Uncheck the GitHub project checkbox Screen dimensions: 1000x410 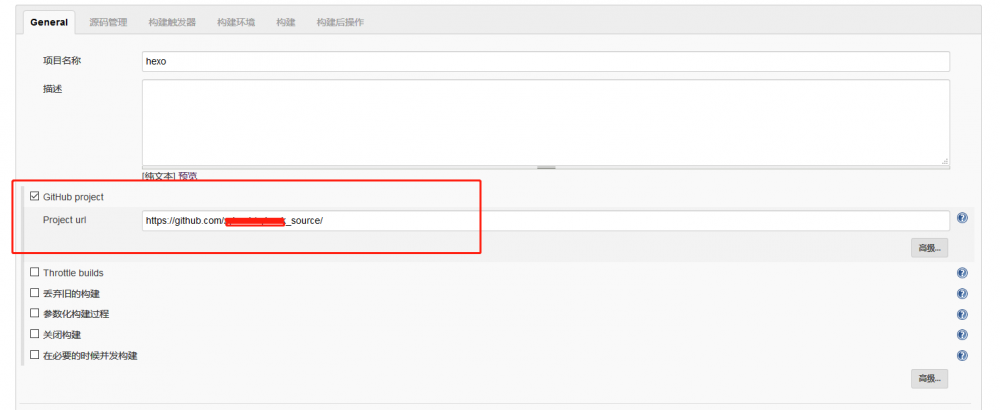coord(34,196)
